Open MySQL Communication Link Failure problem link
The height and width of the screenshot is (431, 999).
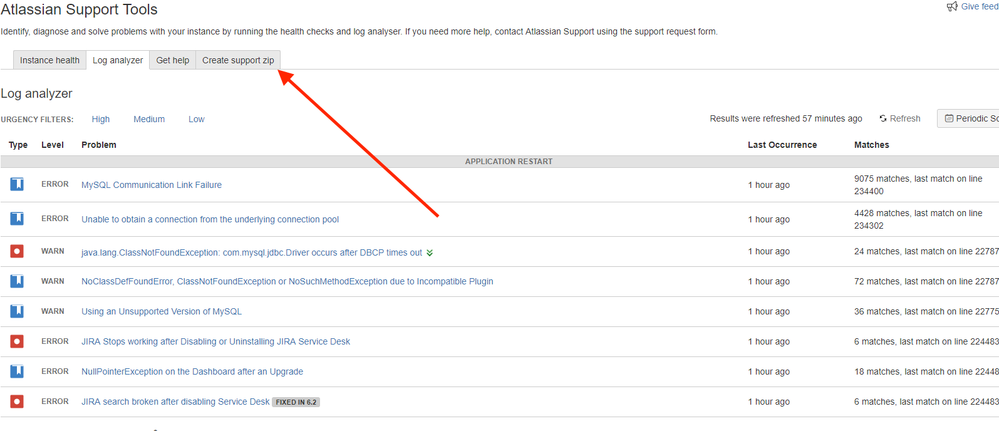(x=152, y=185)
